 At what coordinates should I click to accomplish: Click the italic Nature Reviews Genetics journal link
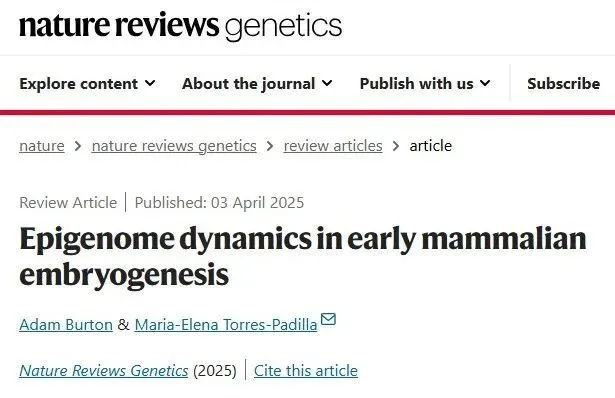click(x=104, y=371)
